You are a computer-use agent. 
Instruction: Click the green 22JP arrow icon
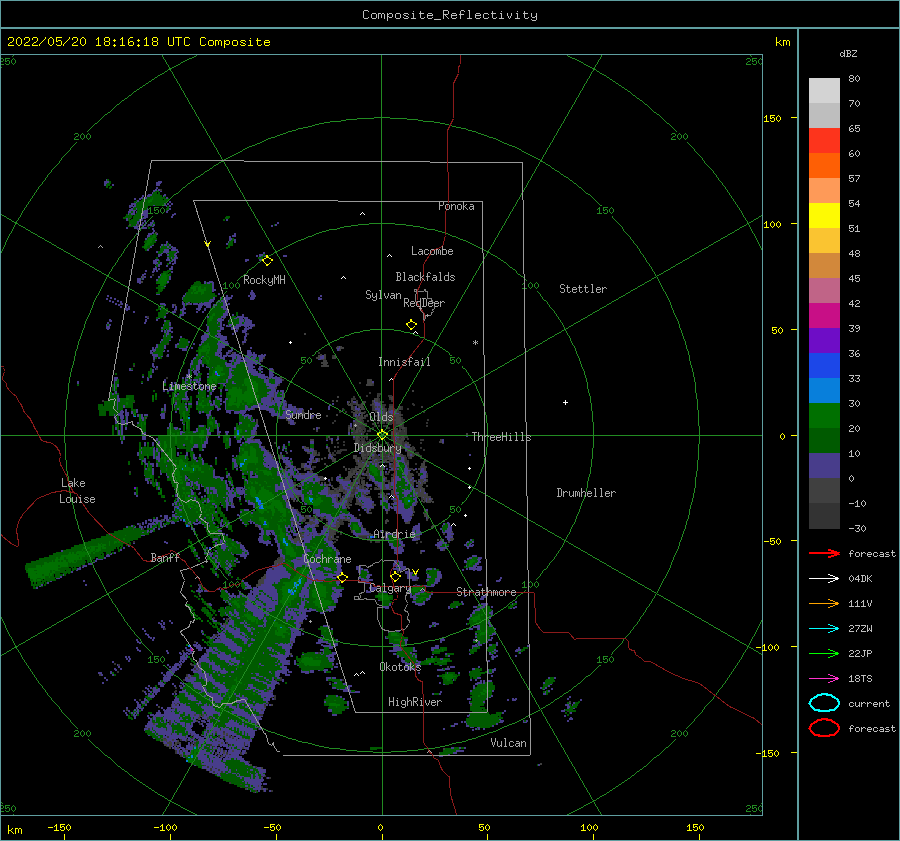tap(824, 653)
